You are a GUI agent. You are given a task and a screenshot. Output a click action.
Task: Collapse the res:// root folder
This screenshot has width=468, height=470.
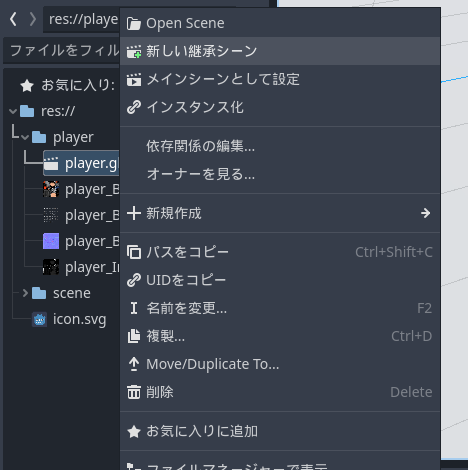(x=13, y=111)
